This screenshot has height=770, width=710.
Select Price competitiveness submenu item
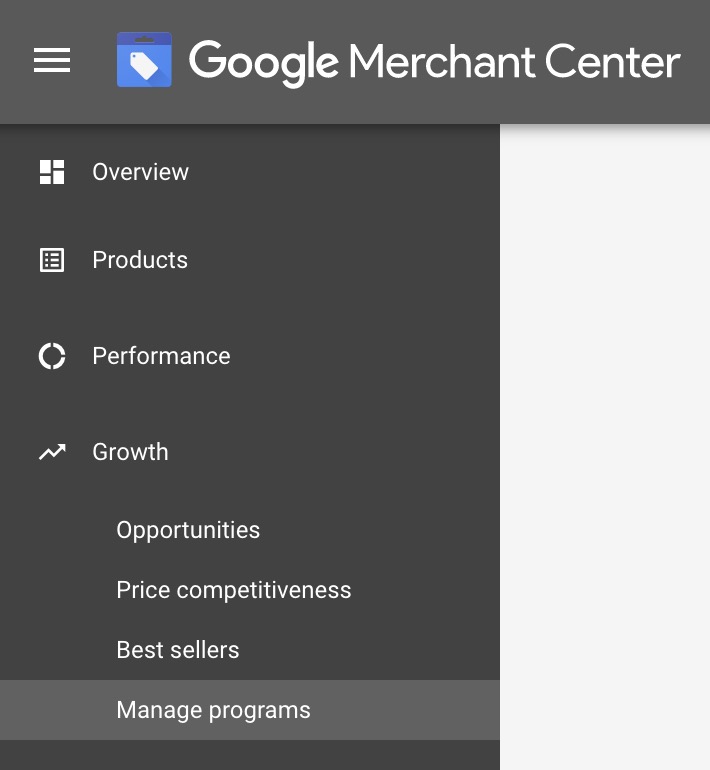tap(234, 590)
